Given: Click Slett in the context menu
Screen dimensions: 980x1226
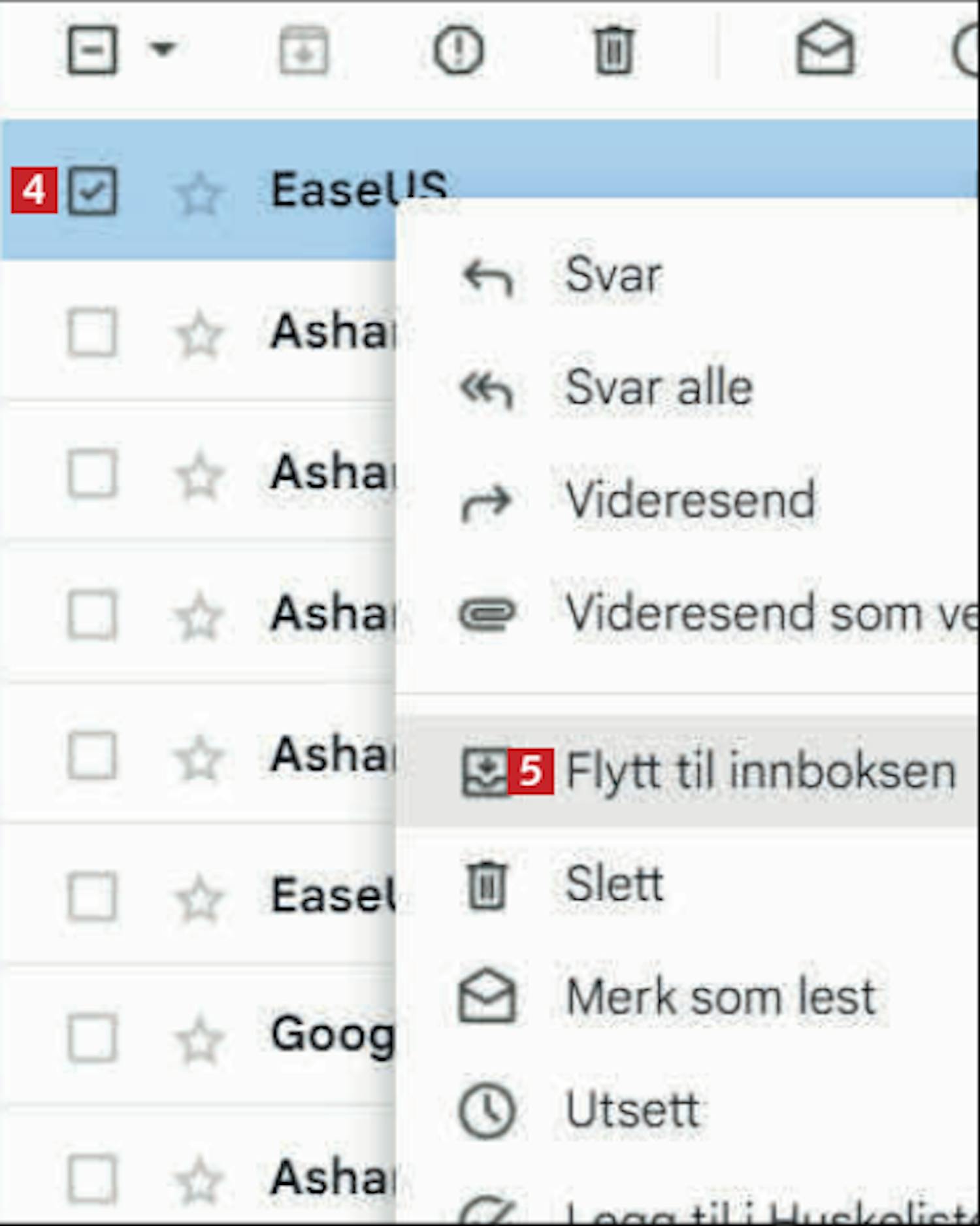Looking at the screenshot, I should 614,884.
